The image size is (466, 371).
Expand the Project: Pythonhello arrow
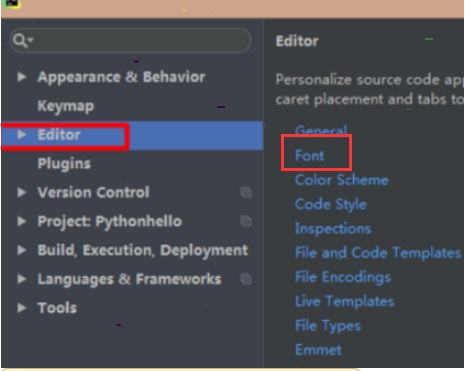22,221
